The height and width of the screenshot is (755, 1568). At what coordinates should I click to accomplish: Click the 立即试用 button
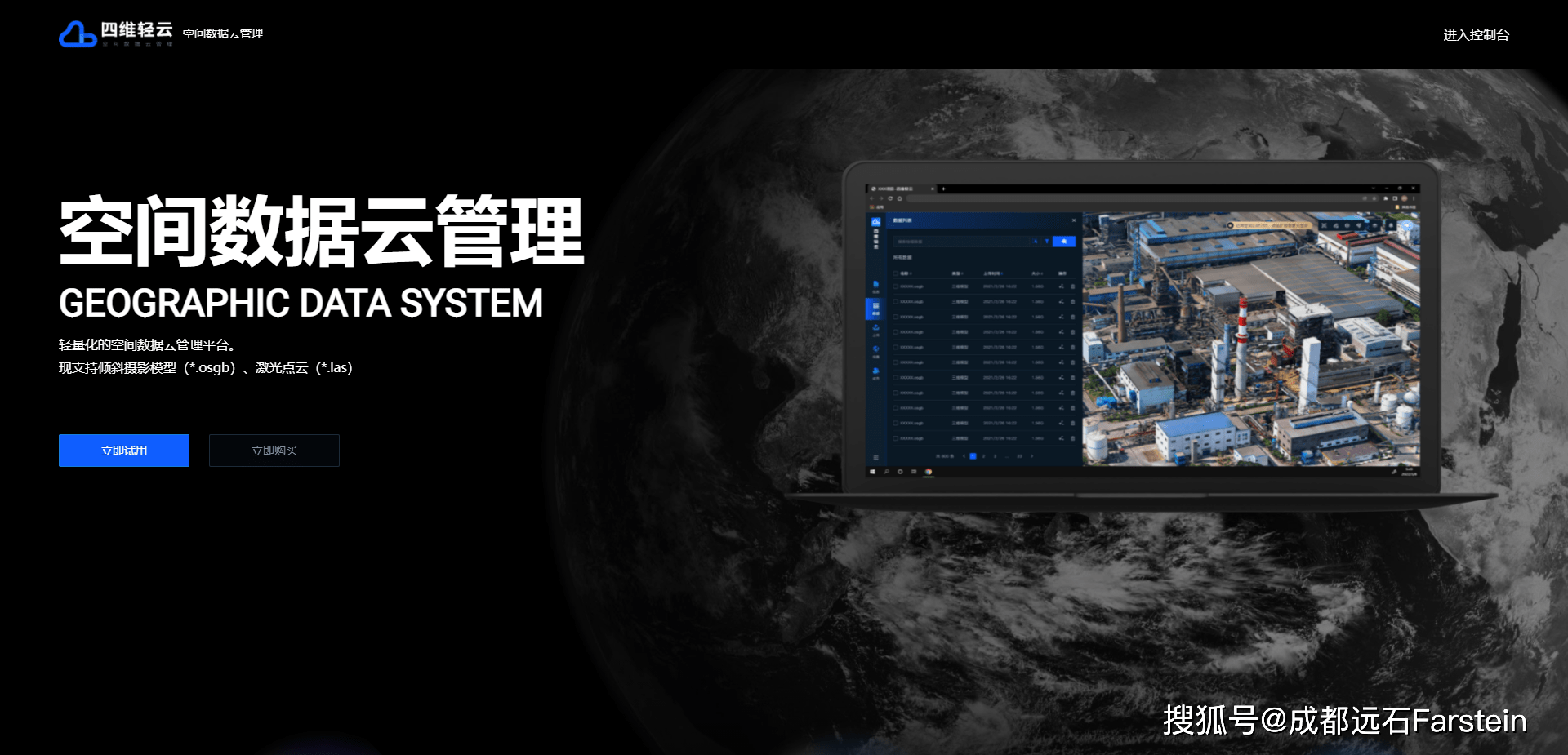[x=124, y=451]
